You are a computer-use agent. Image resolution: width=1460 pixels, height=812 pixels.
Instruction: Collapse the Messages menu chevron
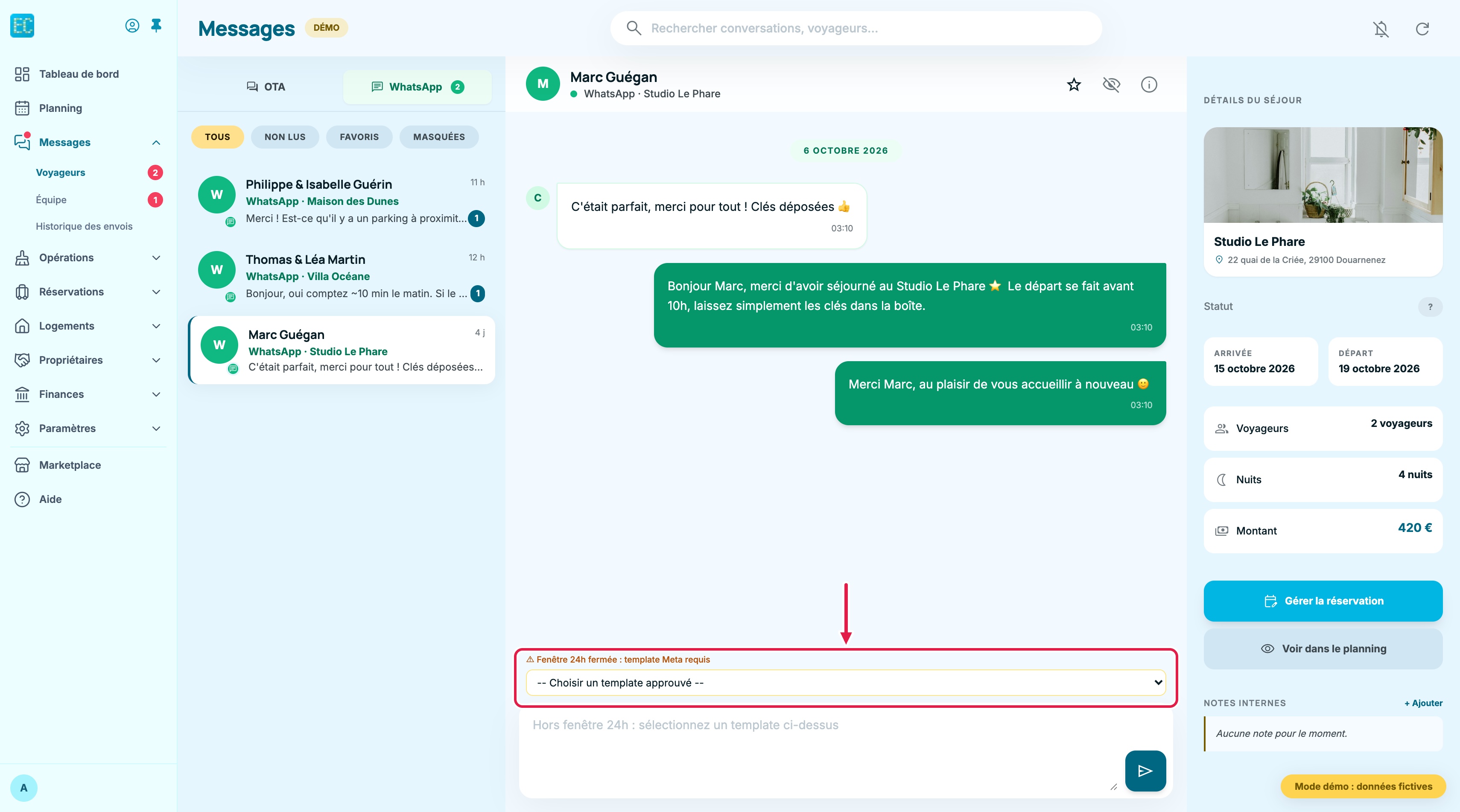click(x=156, y=142)
